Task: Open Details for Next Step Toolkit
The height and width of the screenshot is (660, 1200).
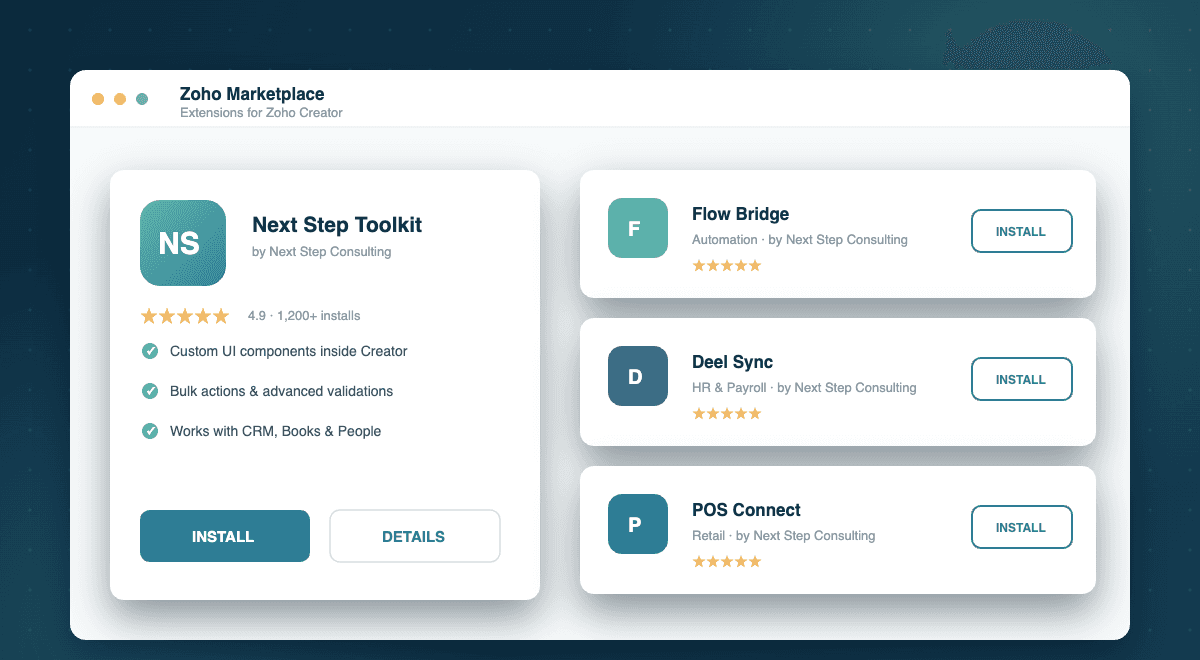Action: point(415,536)
